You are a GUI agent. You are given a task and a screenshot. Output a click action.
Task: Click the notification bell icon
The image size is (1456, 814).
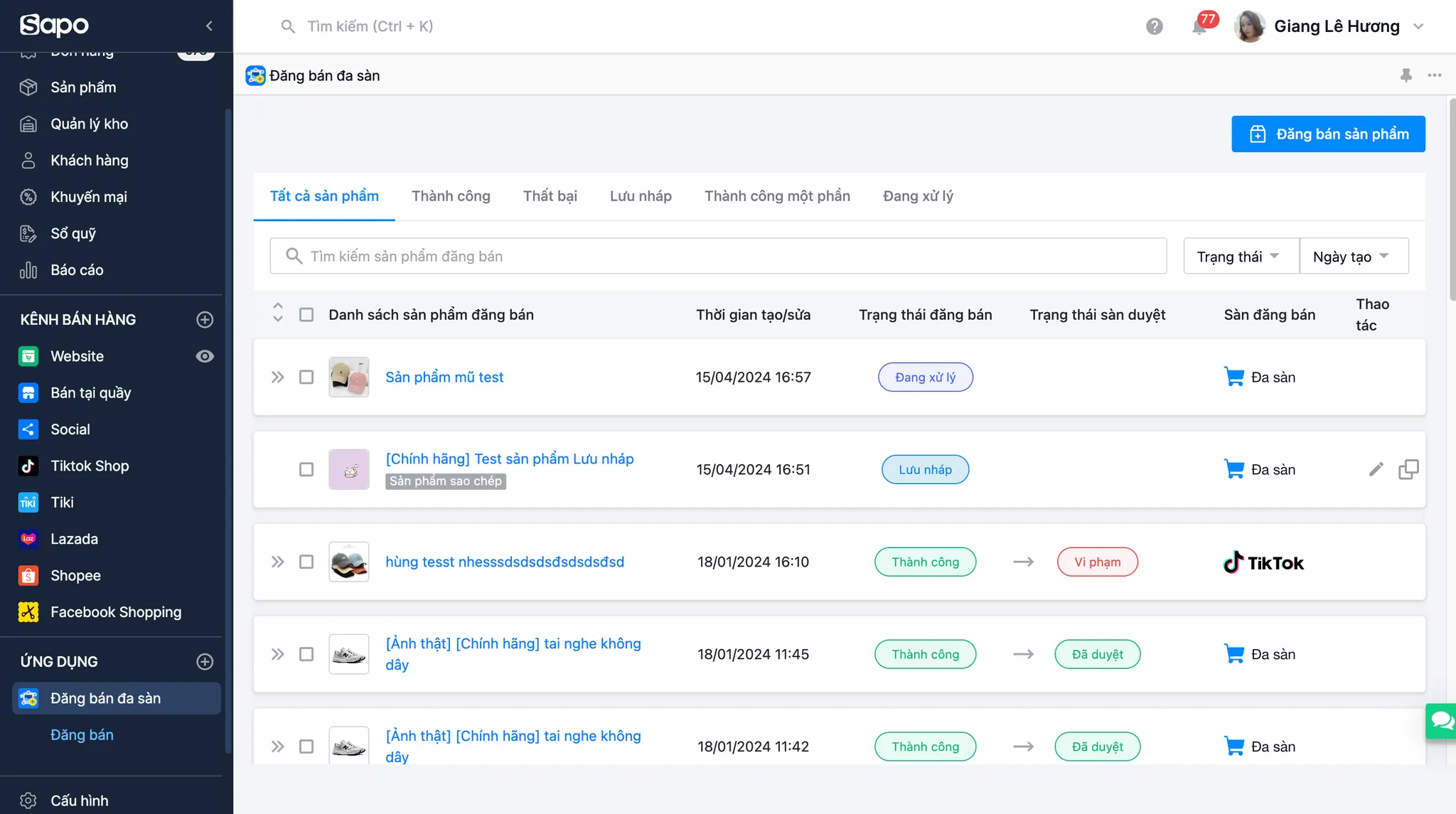1199,27
